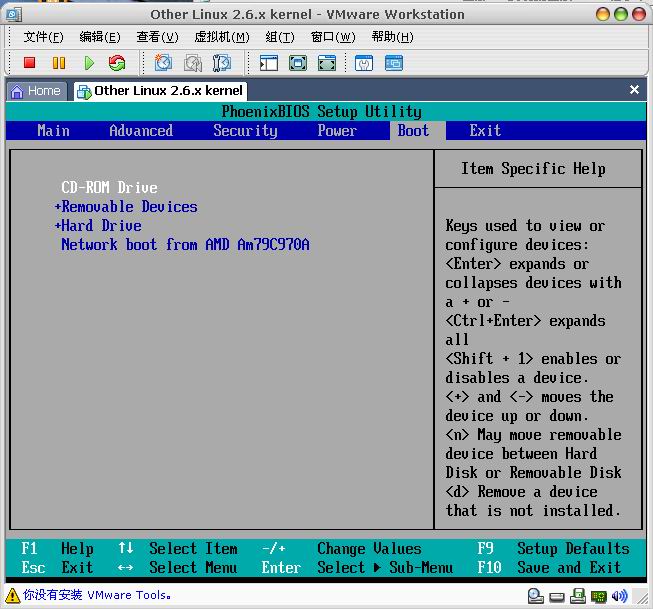
Task: Click the Quick Switch mode icon
Action: click(x=327, y=63)
